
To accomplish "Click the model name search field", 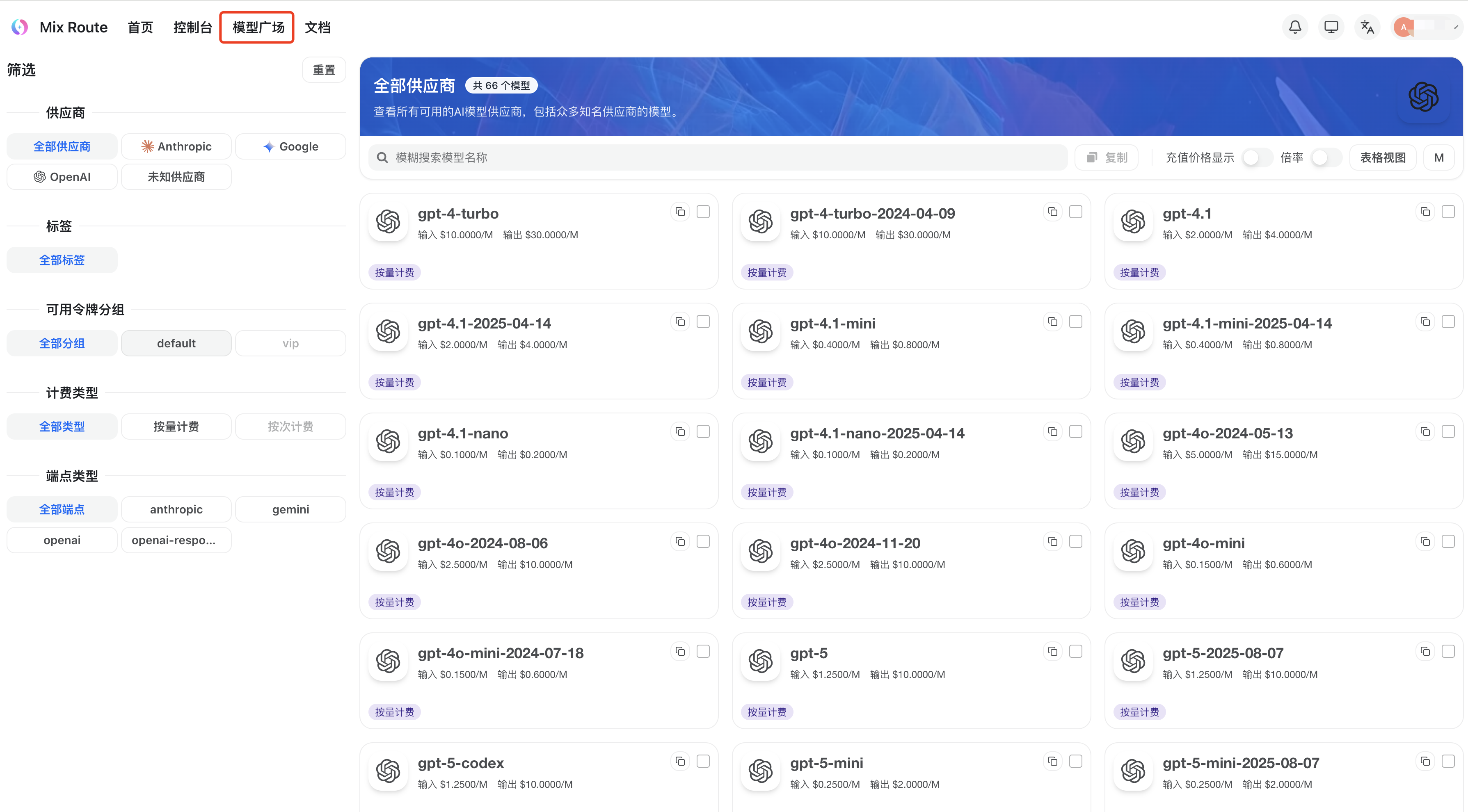I will 718,158.
